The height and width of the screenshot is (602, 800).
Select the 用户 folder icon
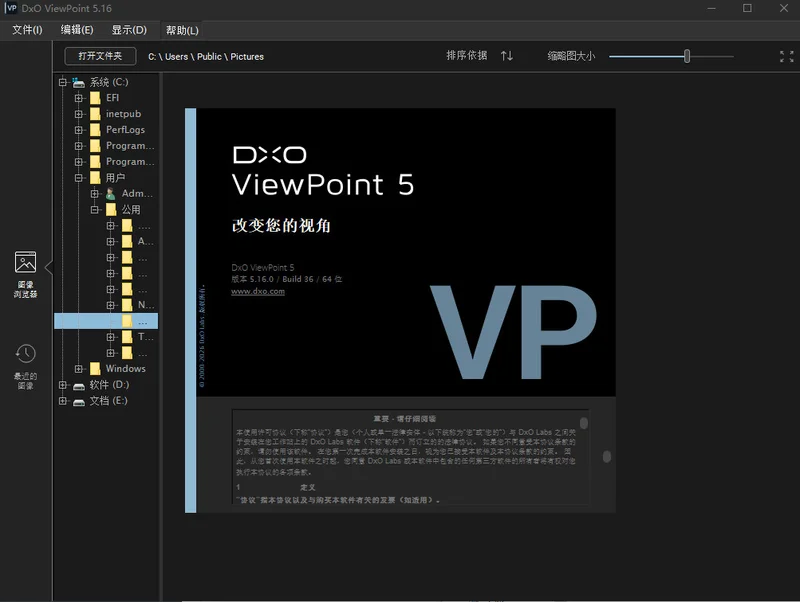pyautogui.click(x=95, y=178)
